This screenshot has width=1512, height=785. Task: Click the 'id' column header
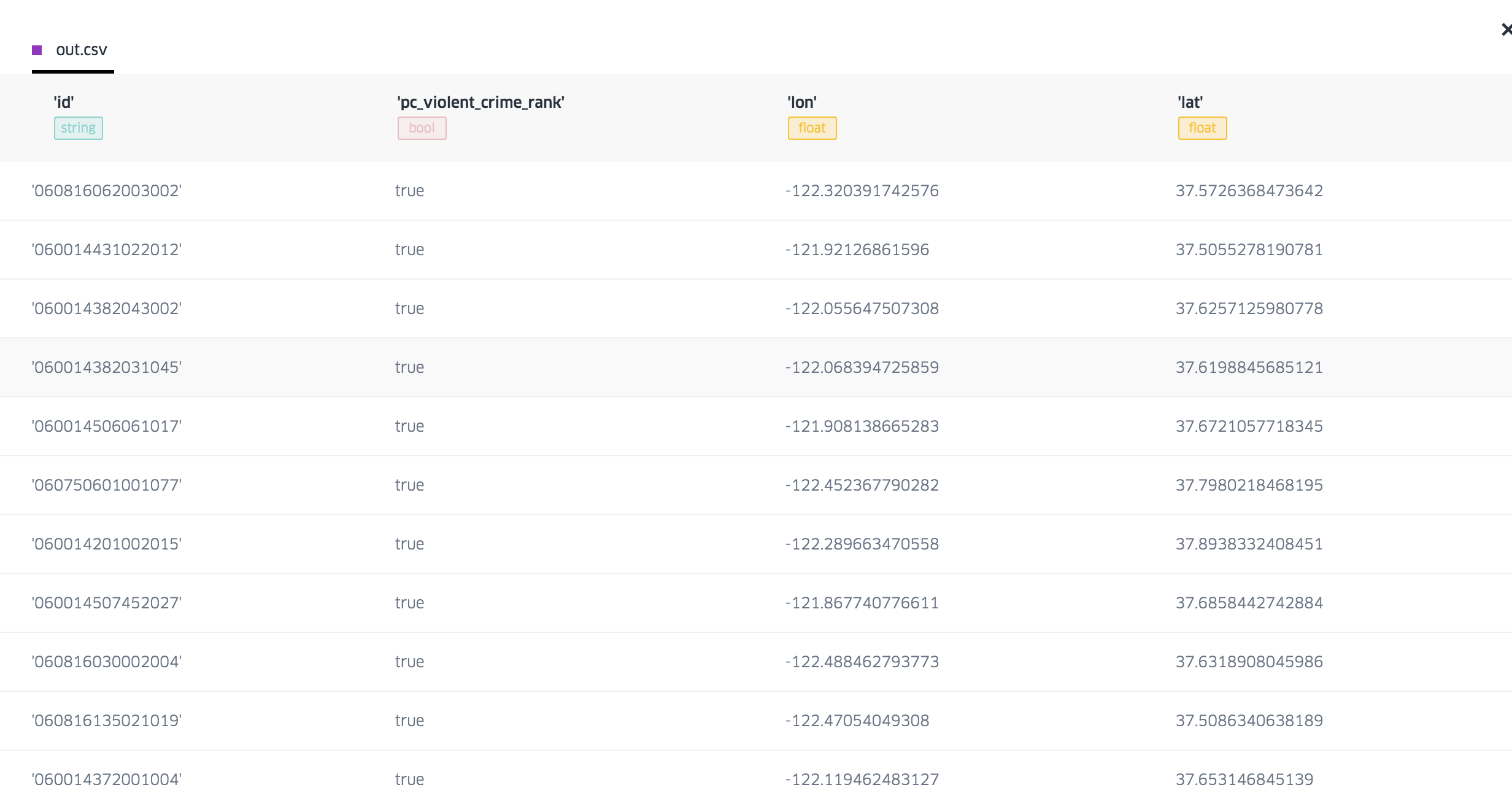(x=64, y=102)
